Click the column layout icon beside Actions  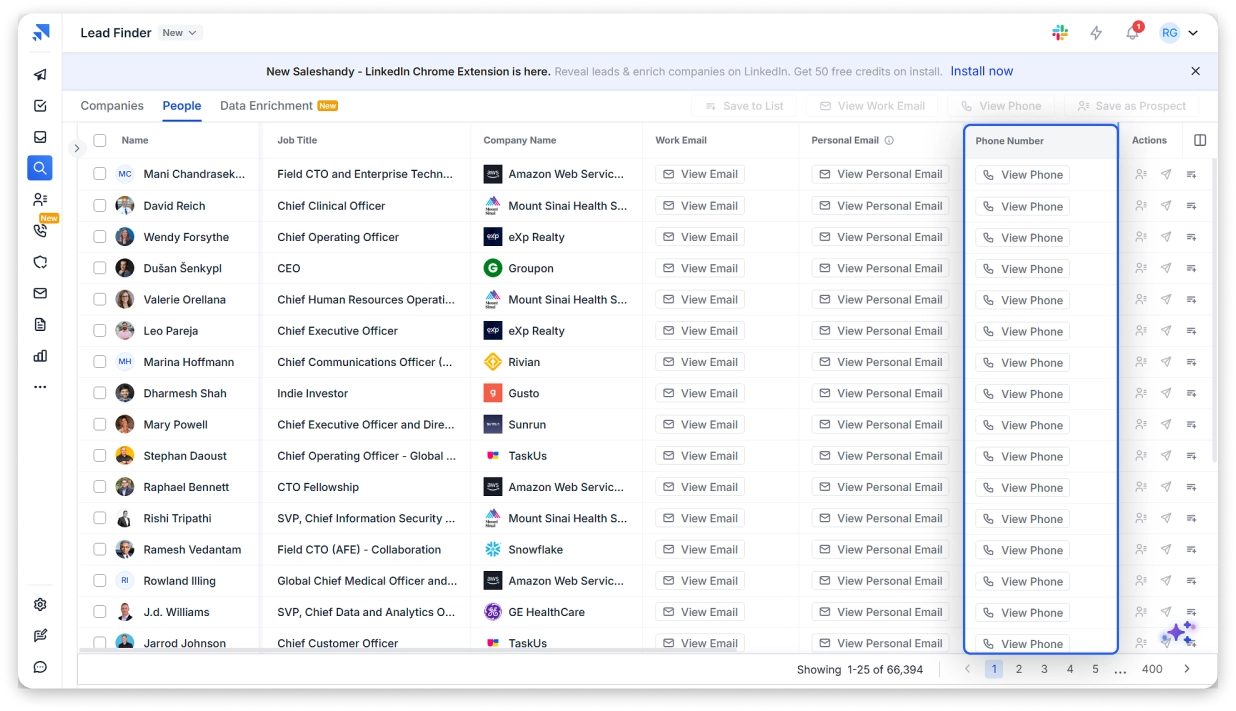[x=1200, y=140]
